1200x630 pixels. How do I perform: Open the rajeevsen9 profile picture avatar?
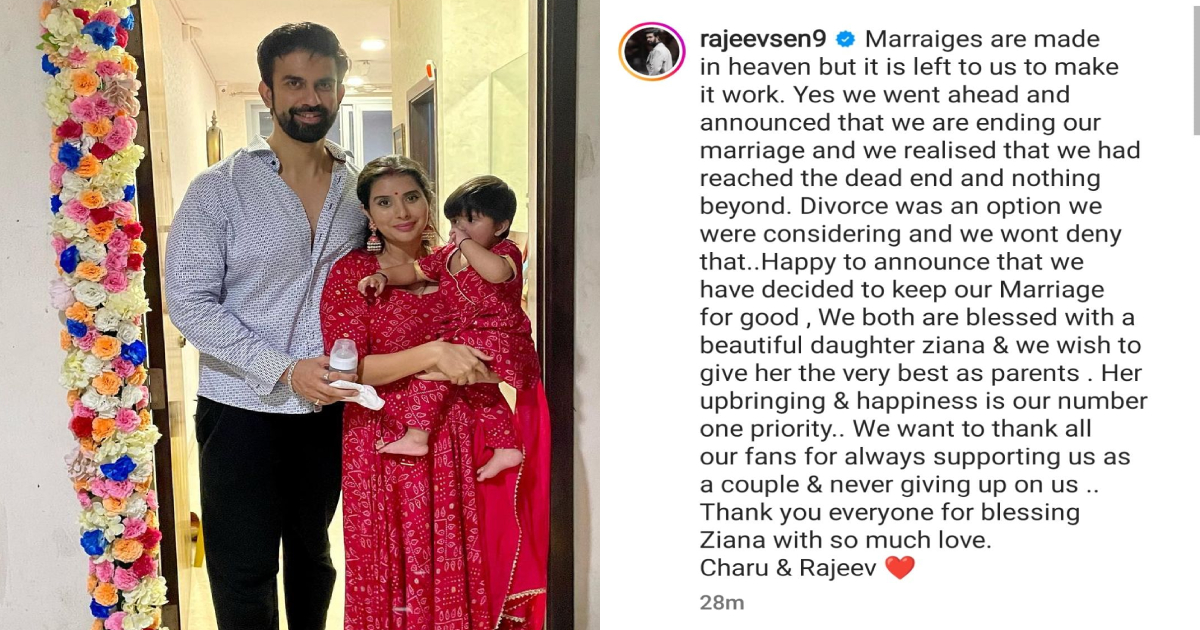click(652, 51)
